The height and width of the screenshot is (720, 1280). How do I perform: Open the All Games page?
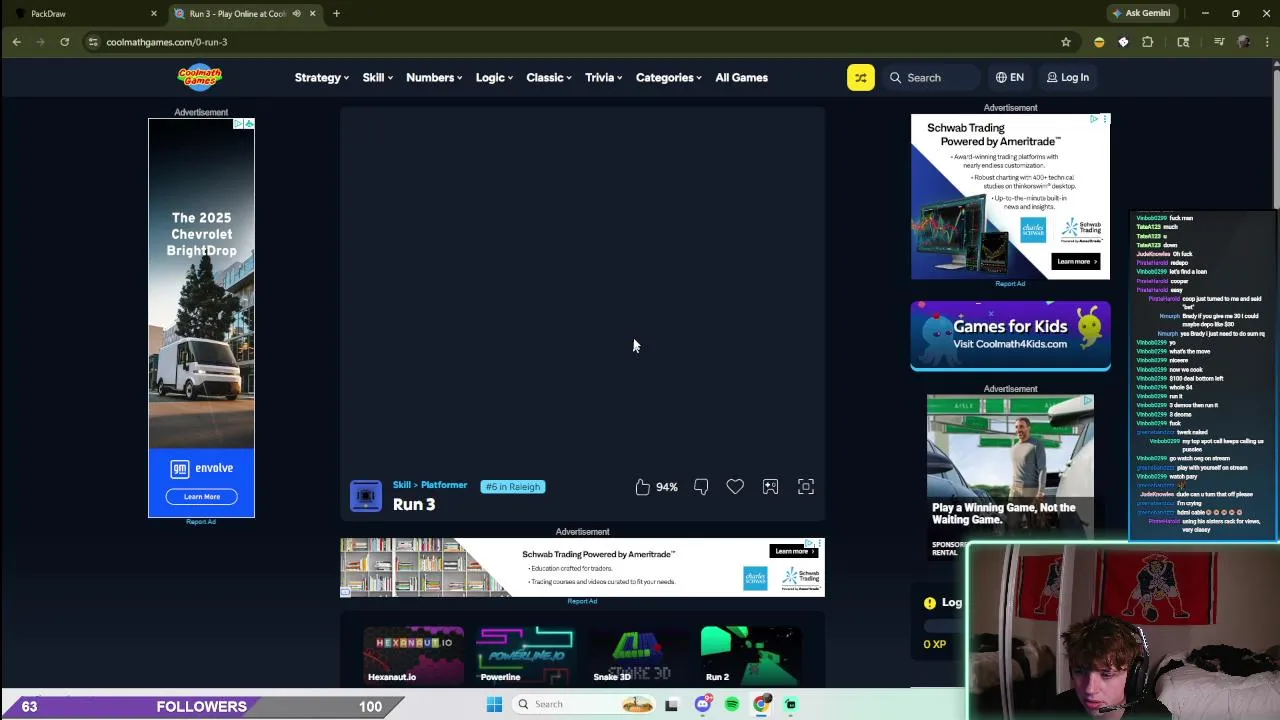[741, 77]
